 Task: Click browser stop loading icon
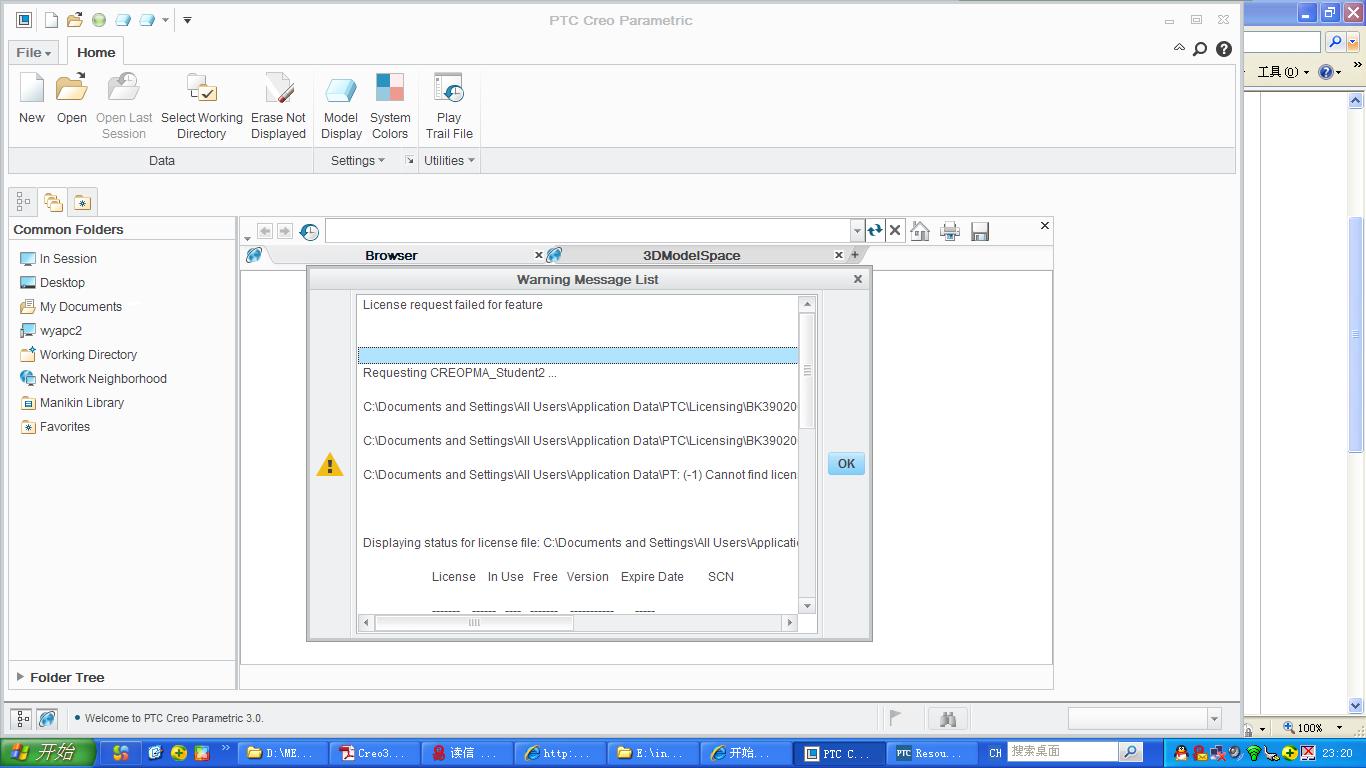(x=895, y=231)
